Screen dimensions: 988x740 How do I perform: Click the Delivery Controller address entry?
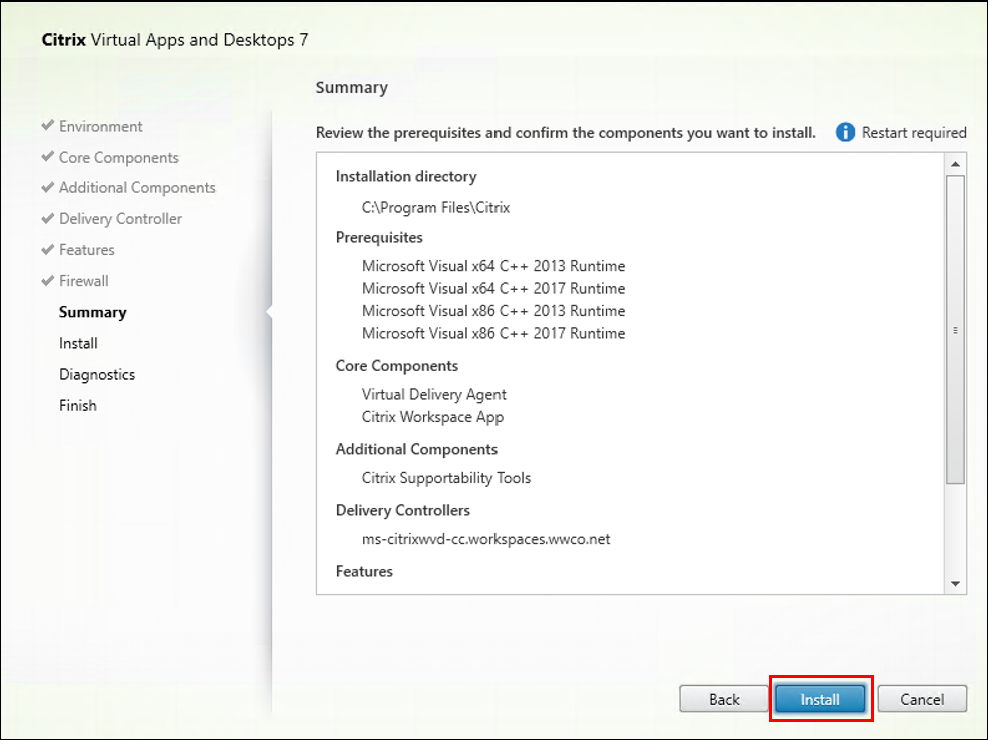tap(486, 539)
